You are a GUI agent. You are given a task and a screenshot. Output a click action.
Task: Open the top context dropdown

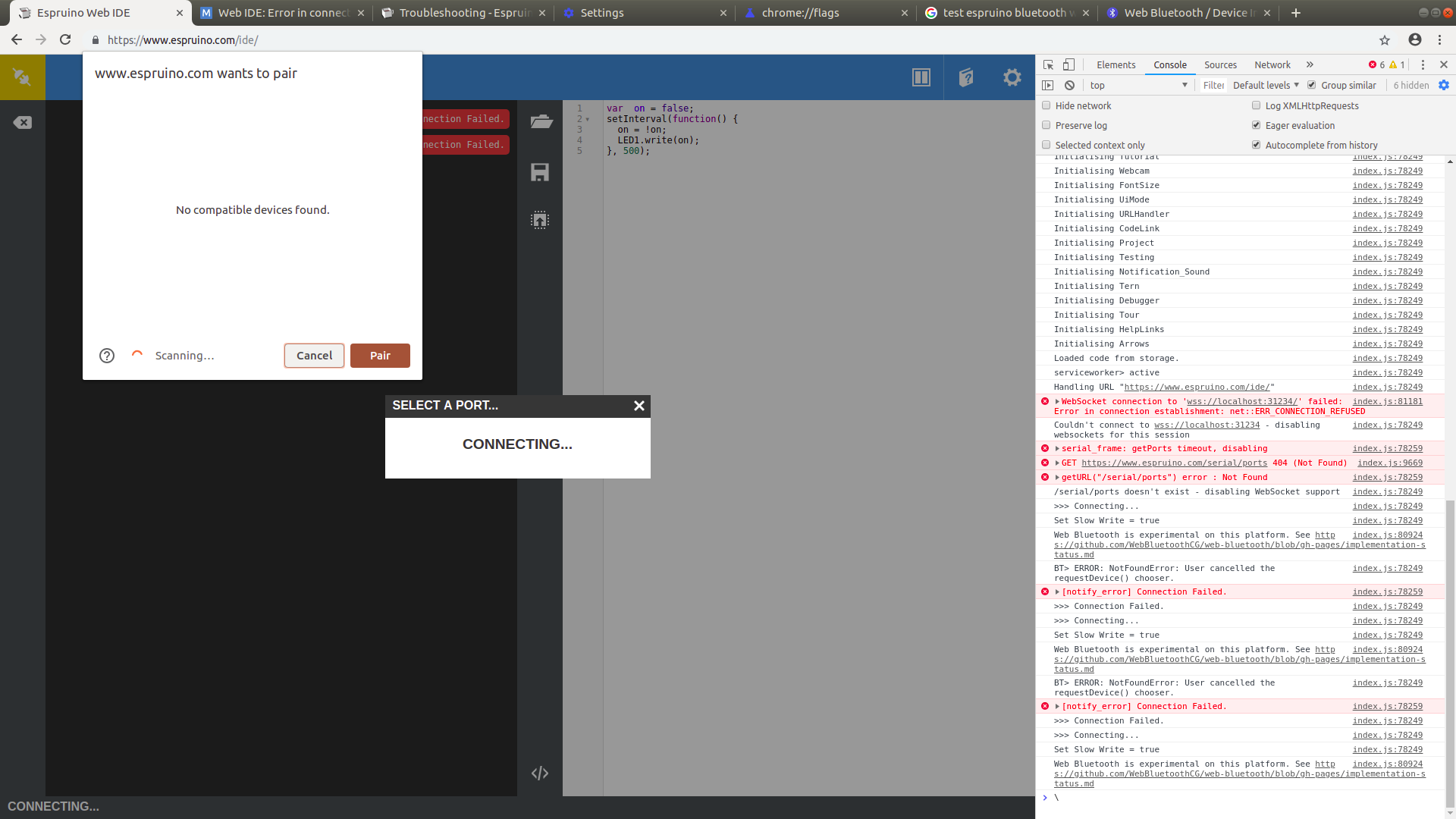[1138, 86]
